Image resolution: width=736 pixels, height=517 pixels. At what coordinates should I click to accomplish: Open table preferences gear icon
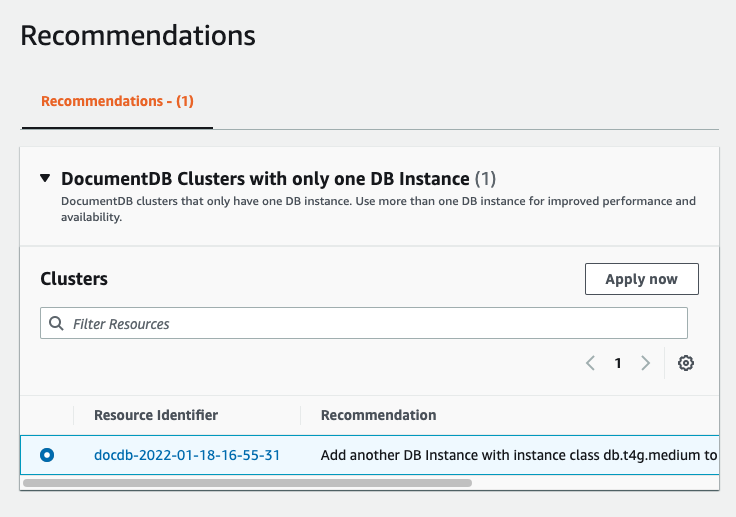686,363
